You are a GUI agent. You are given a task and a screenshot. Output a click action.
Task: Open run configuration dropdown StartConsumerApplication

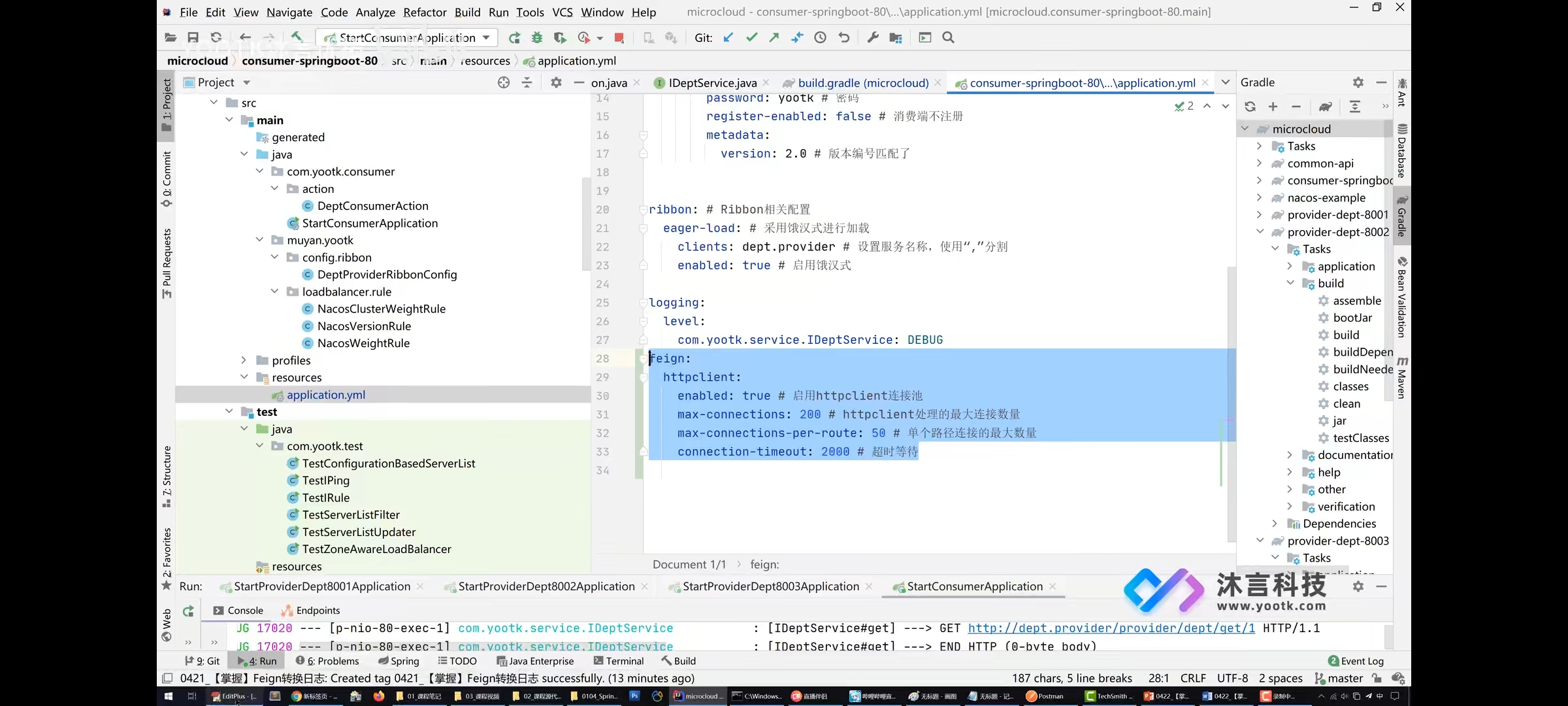tap(406, 38)
